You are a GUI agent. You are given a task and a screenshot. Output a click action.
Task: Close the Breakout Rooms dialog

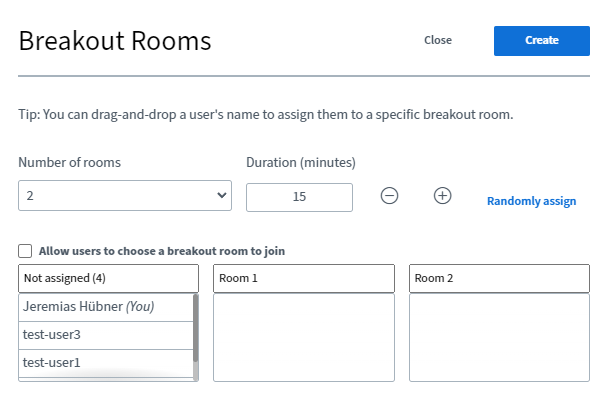tap(438, 40)
